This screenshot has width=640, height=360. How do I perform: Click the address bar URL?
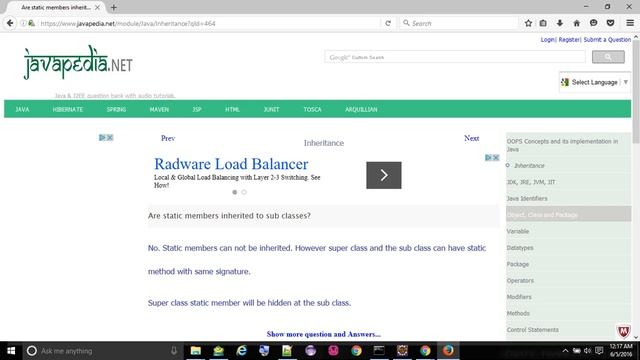click(128, 23)
